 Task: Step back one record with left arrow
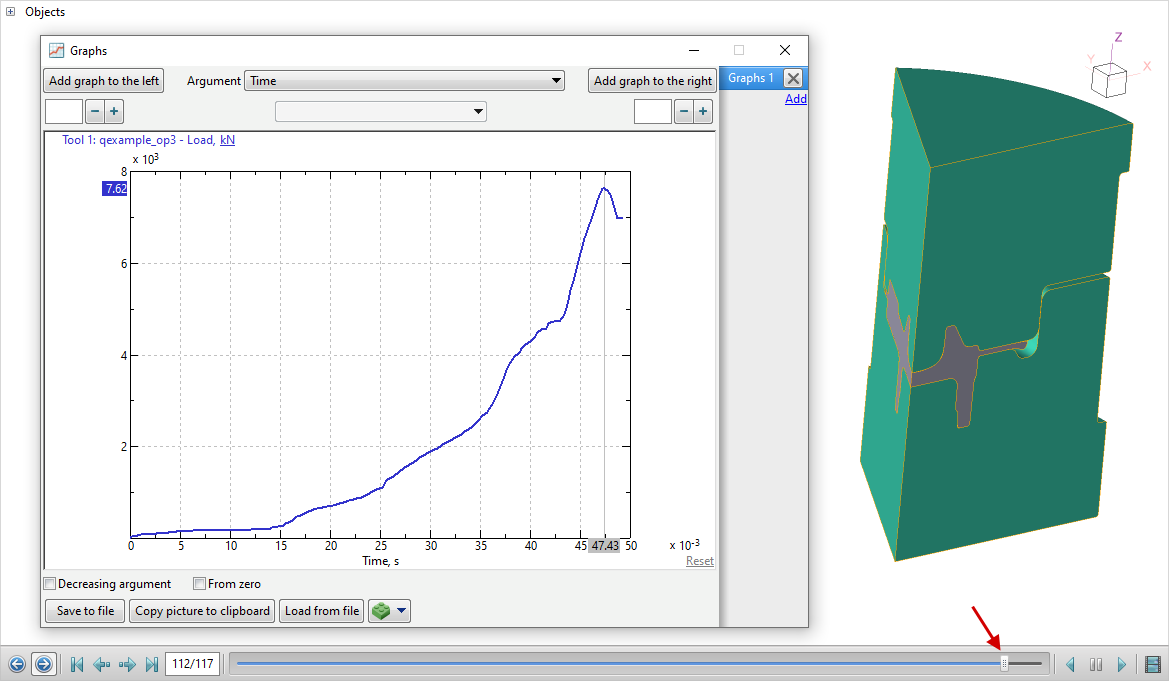tap(101, 664)
